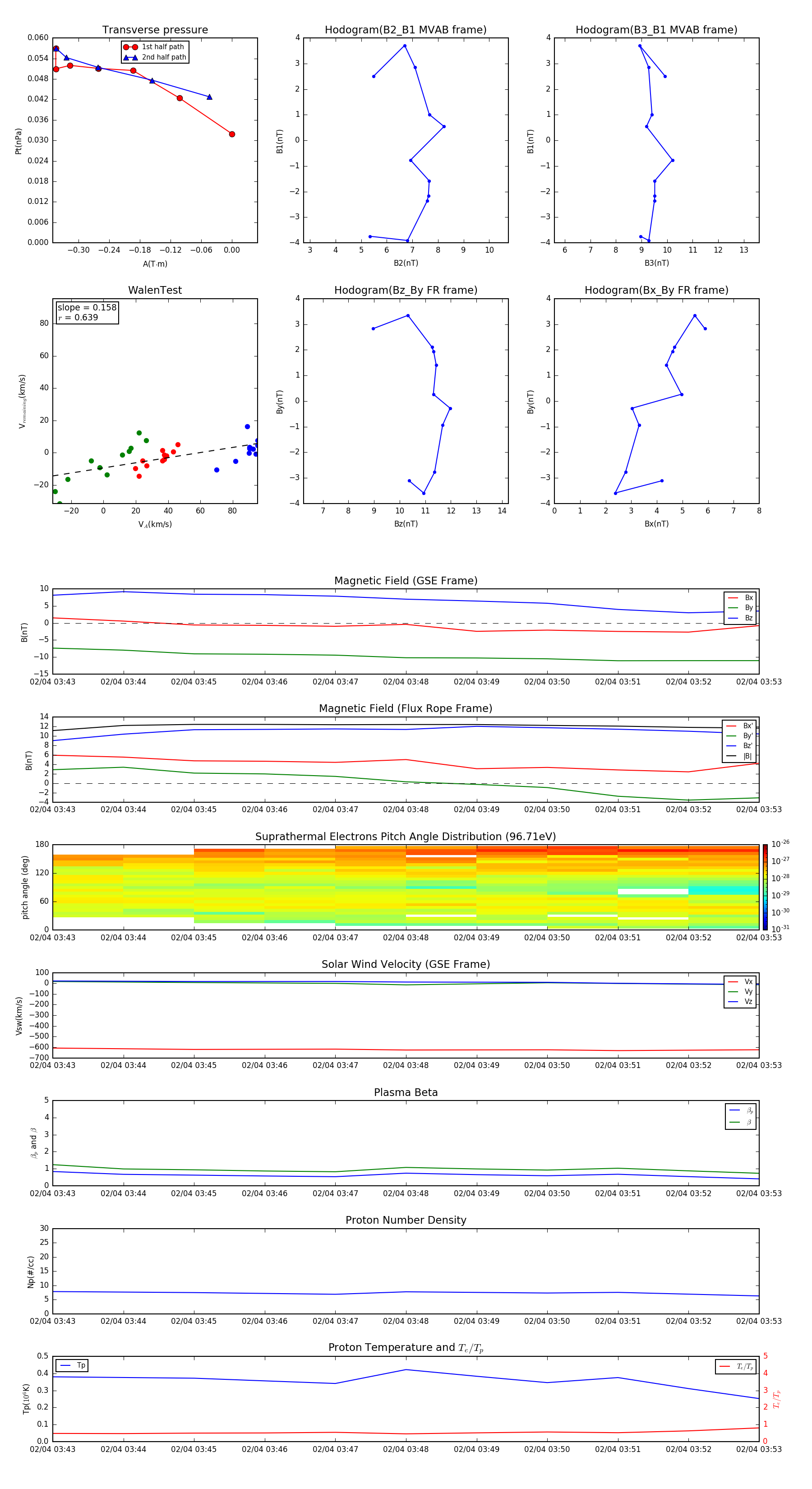
Task: Click the 'Hodogram(Bx_By FR frame)' title
Action: (656, 290)
